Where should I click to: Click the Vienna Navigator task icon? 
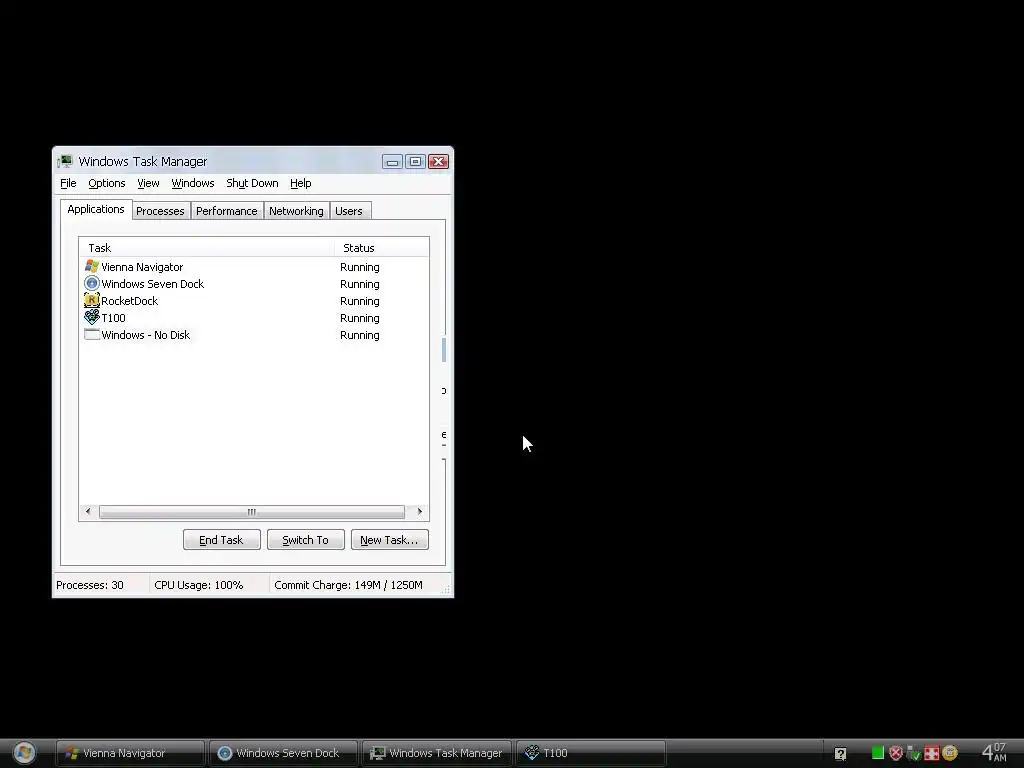point(91,266)
